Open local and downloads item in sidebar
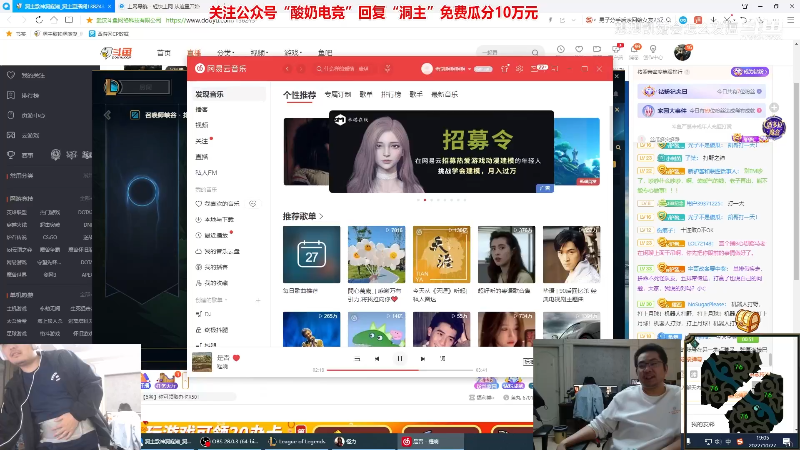The height and width of the screenshot is (450, 800). pyautogui.click(x=215, y=219)
